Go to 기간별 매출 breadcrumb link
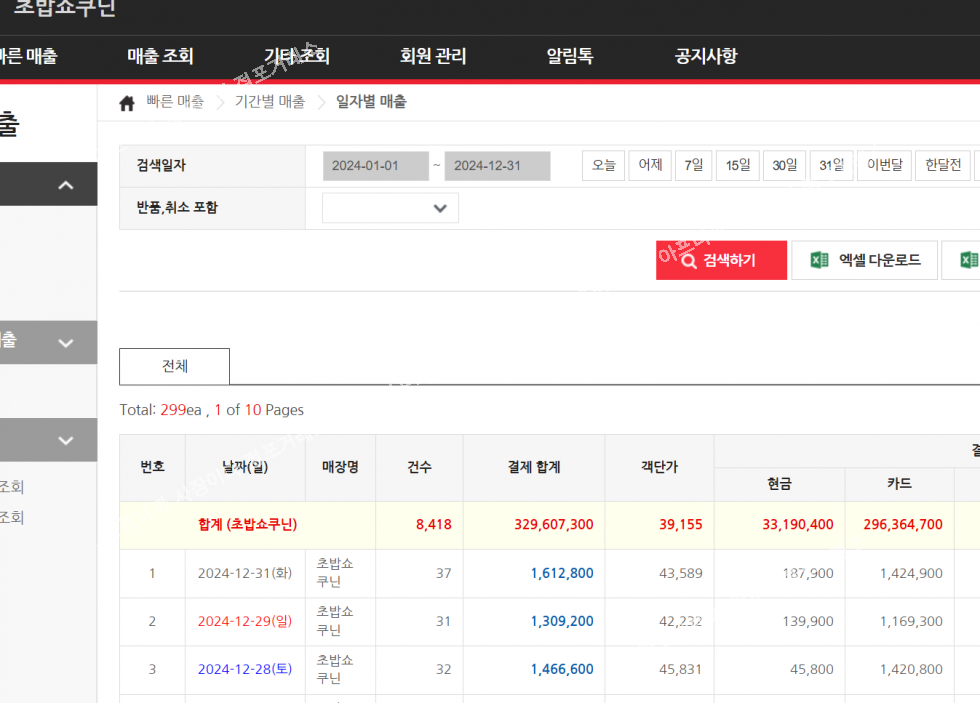 tap(270, 102)
